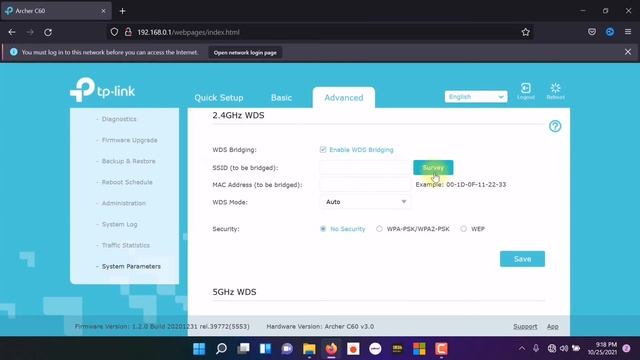Open Reboot Schedule in the sidebar

click(x=127, y=182)
